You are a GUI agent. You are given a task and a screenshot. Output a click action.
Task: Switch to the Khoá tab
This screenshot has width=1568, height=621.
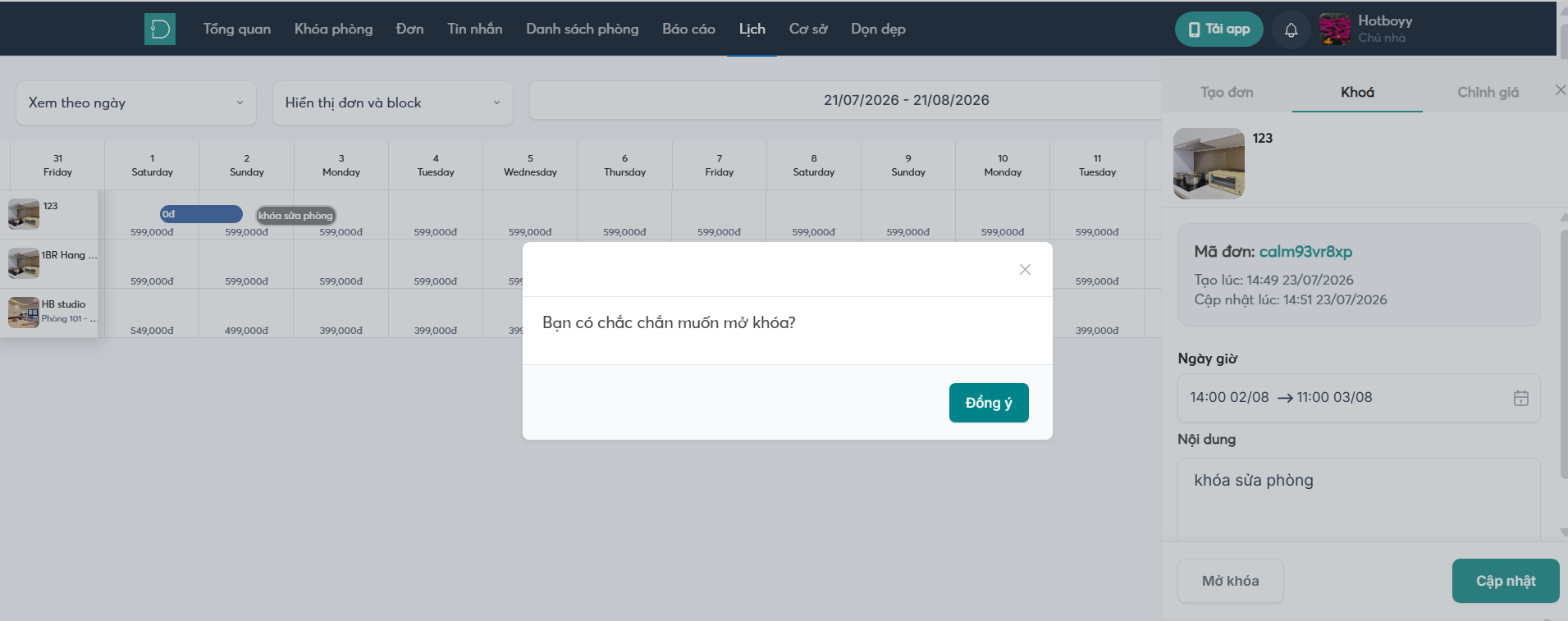click(1357, 92)
